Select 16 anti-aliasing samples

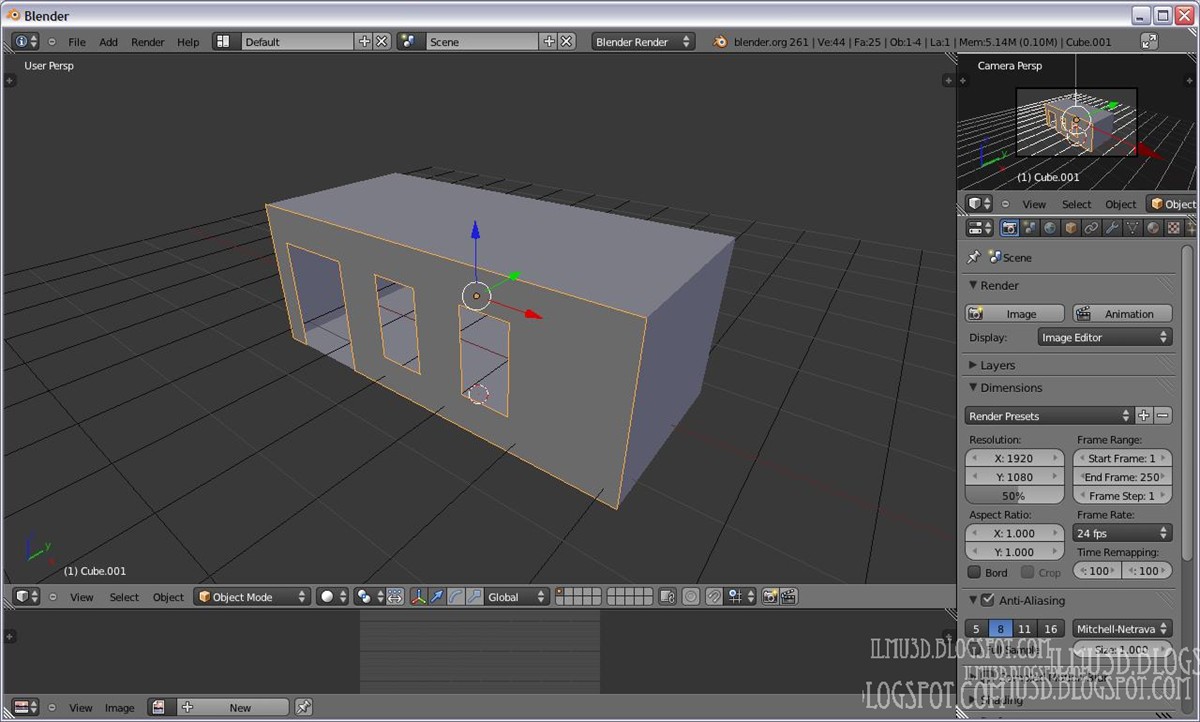(x=1050, y=629)
